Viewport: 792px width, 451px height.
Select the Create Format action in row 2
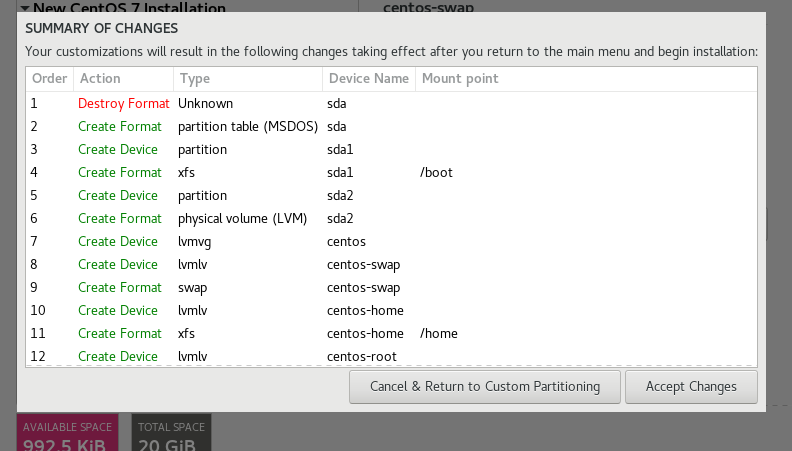pyautogui.click(x=120, y=127)
